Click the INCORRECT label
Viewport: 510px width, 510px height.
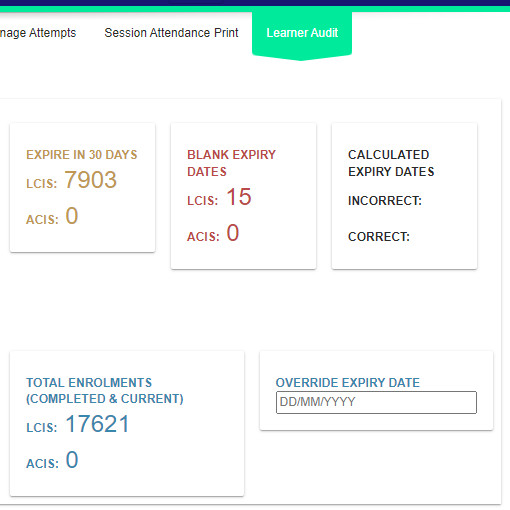[x=385, y=201]
